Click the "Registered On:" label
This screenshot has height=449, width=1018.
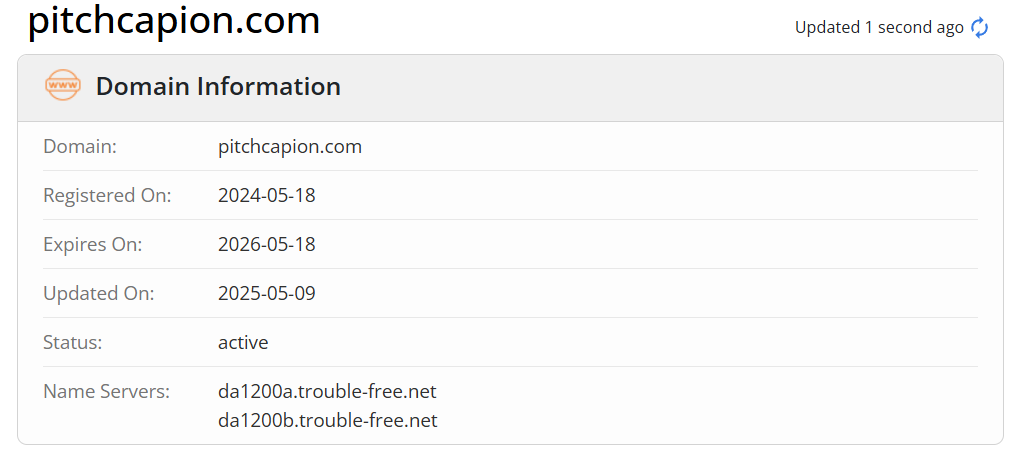pyautogui.click(x=107, y=196)
